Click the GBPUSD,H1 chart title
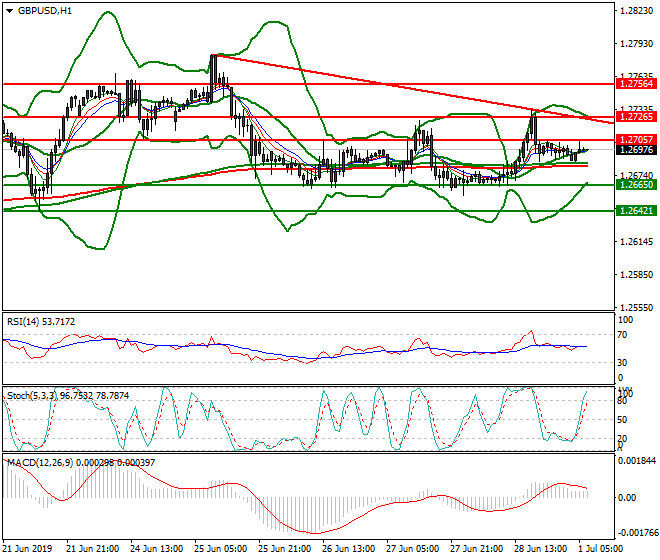Viewport: 660px width, 560px height. click(45, 11)
